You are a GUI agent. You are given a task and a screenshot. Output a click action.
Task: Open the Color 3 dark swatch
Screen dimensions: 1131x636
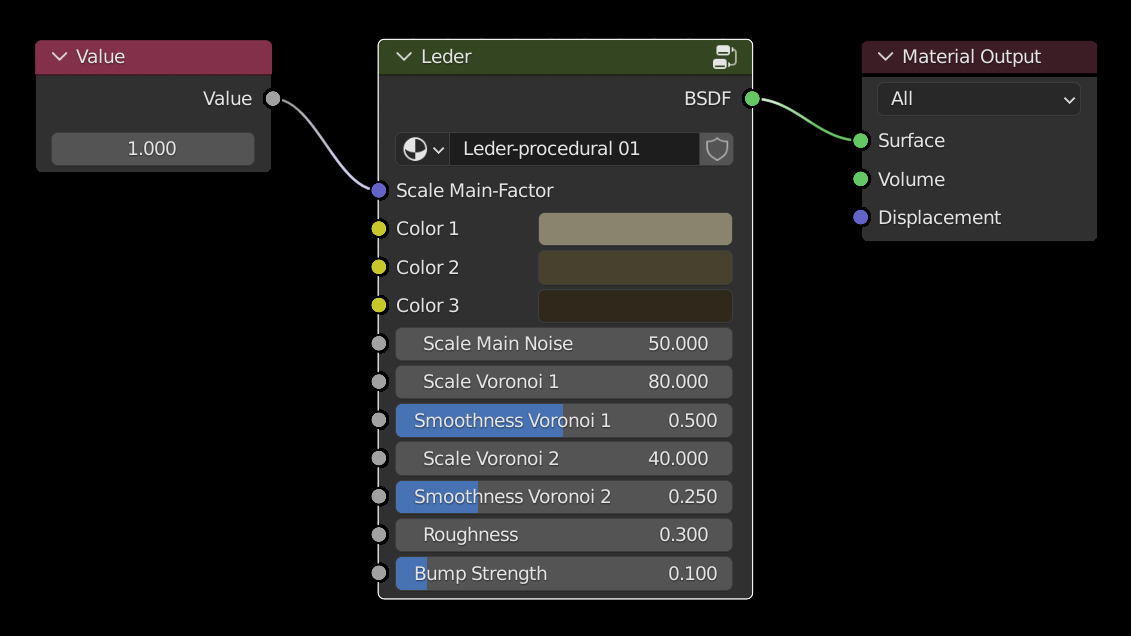[635, 306]
